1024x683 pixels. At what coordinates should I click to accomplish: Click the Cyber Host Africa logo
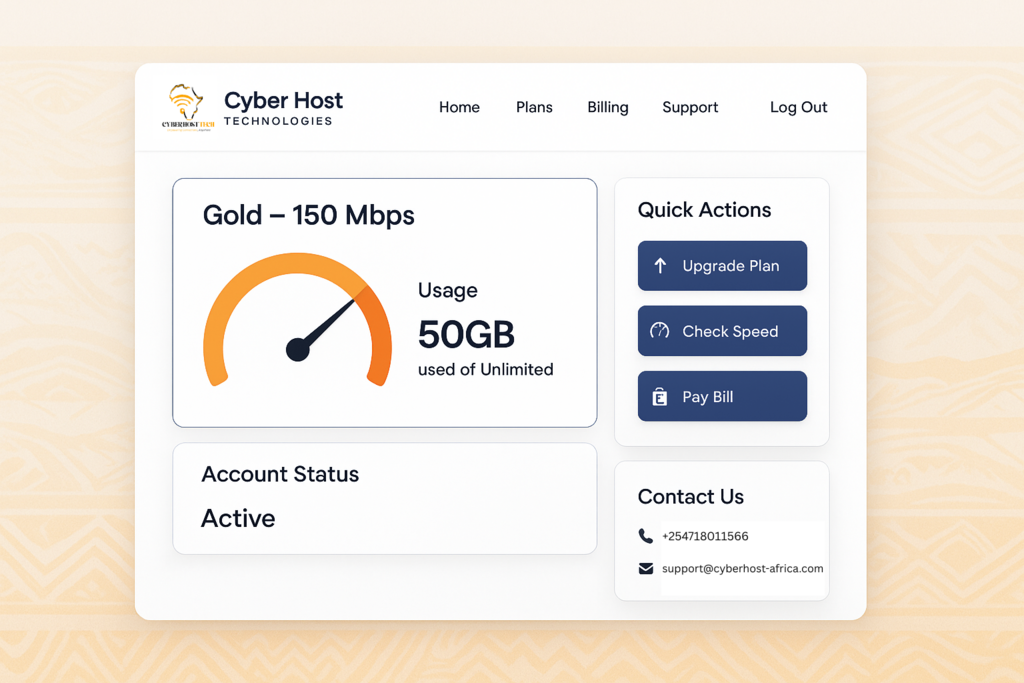click(x=187, y=107)
